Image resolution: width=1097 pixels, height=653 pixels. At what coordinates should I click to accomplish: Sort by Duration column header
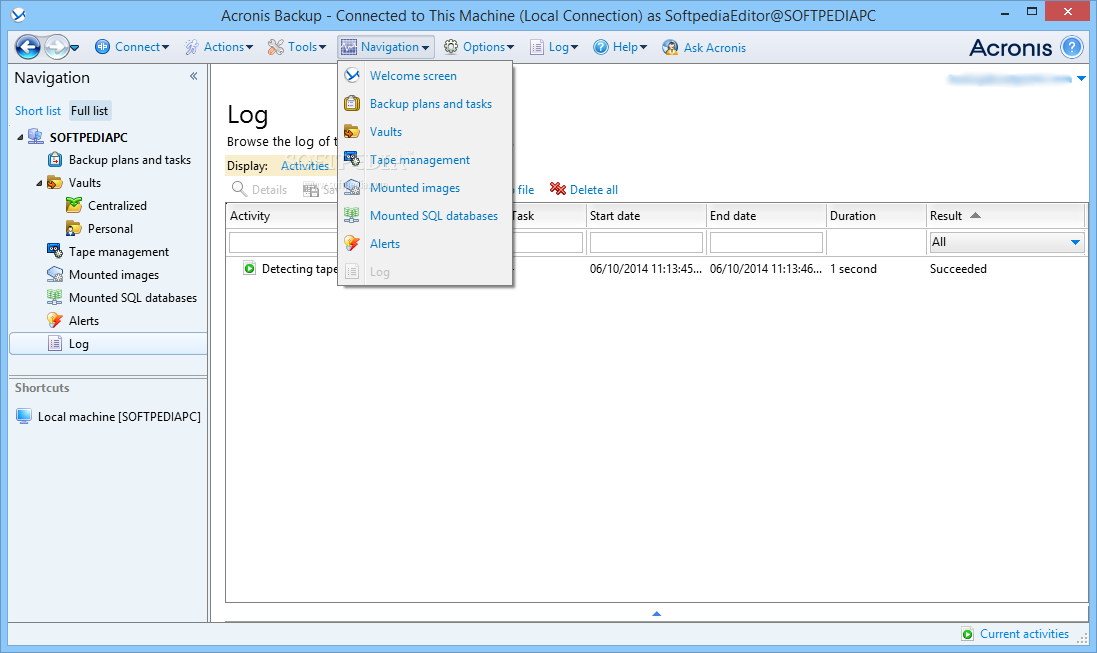pyautogui.click(x=877, y=216)
